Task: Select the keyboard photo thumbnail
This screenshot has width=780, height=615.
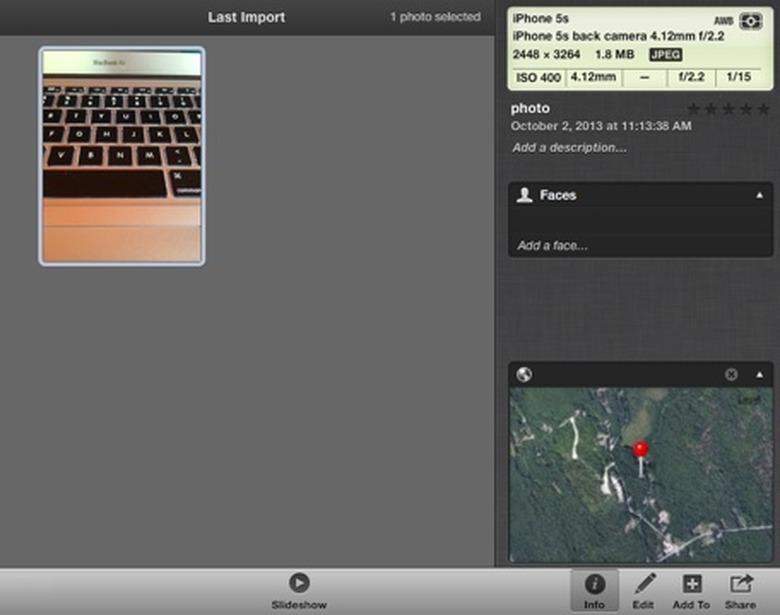Action: coord(121,156)
